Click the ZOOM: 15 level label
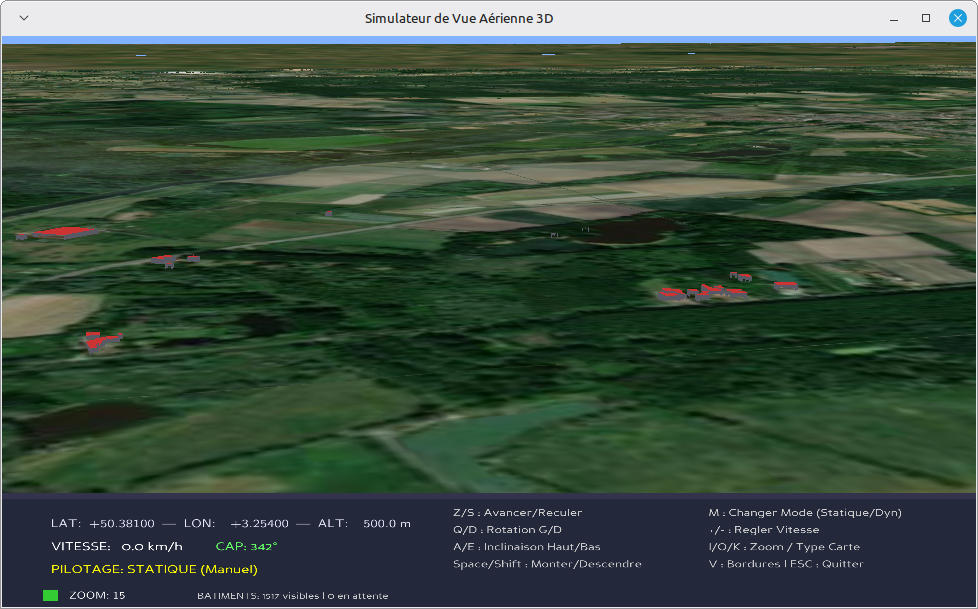 [97, 595]
